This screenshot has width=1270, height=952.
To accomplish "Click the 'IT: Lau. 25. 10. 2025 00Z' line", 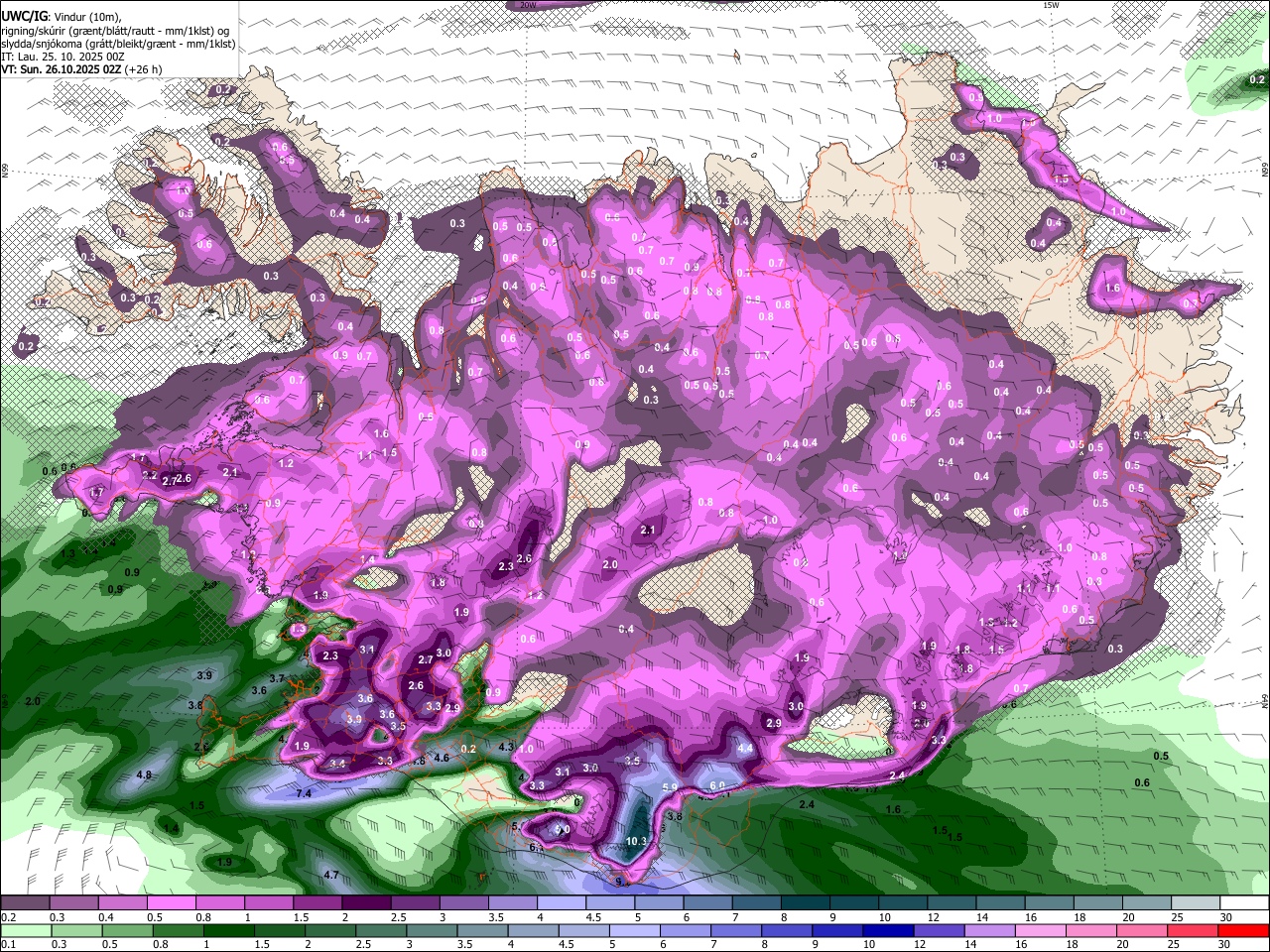I will [63, 57].
